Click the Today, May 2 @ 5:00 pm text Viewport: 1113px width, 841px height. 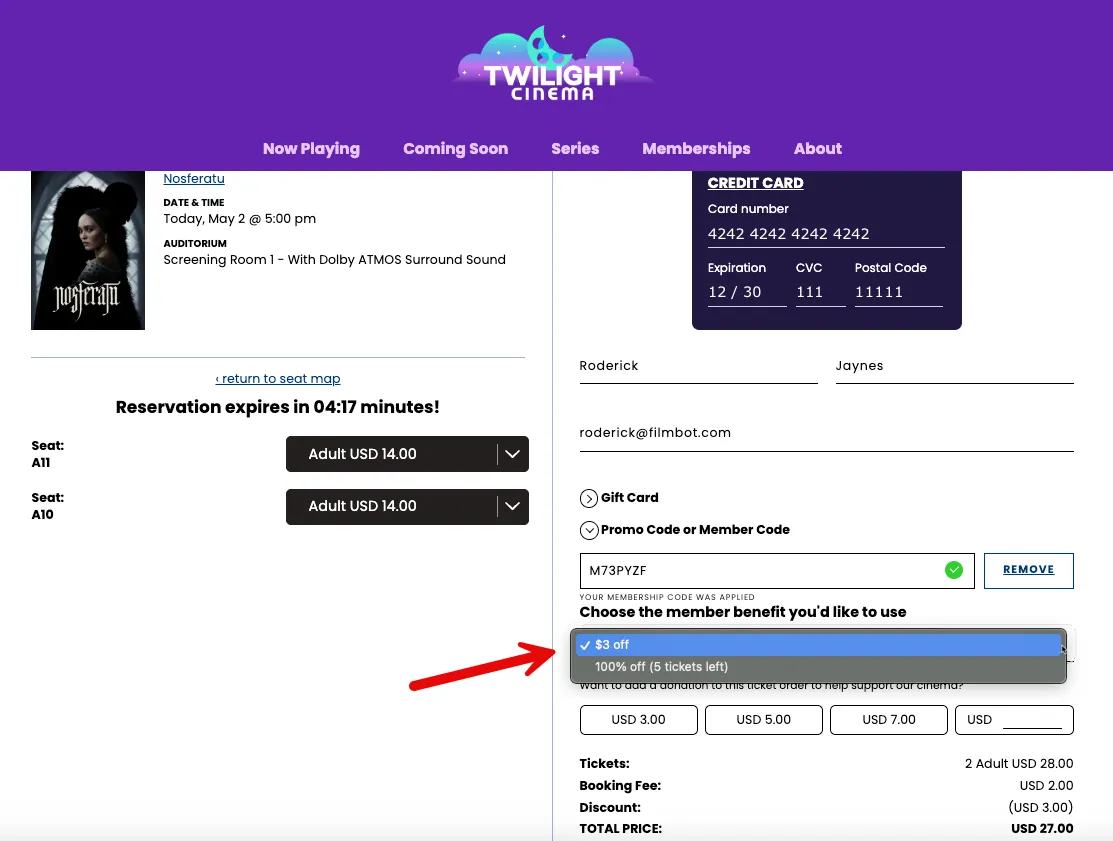click(x=240, y=219)
